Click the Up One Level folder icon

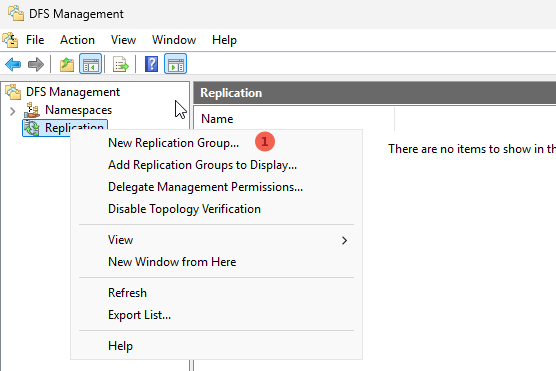[x=67, y=64]
